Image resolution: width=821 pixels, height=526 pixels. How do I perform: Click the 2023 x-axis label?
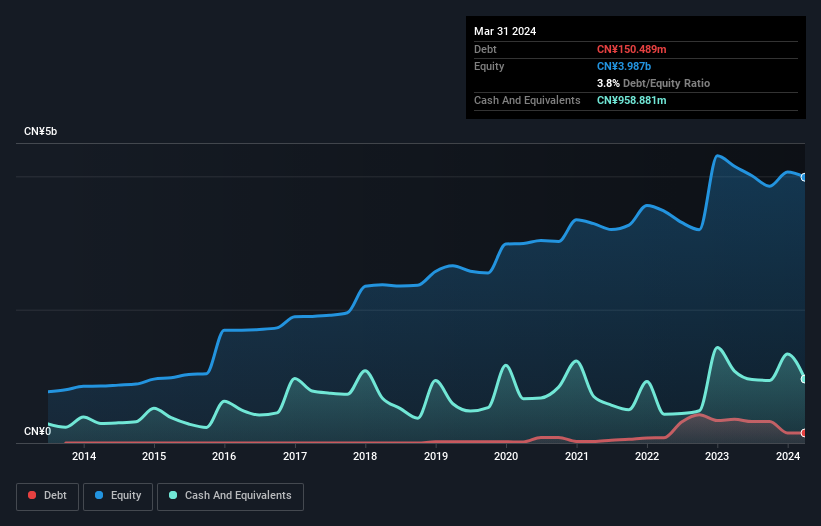point(717,456)
